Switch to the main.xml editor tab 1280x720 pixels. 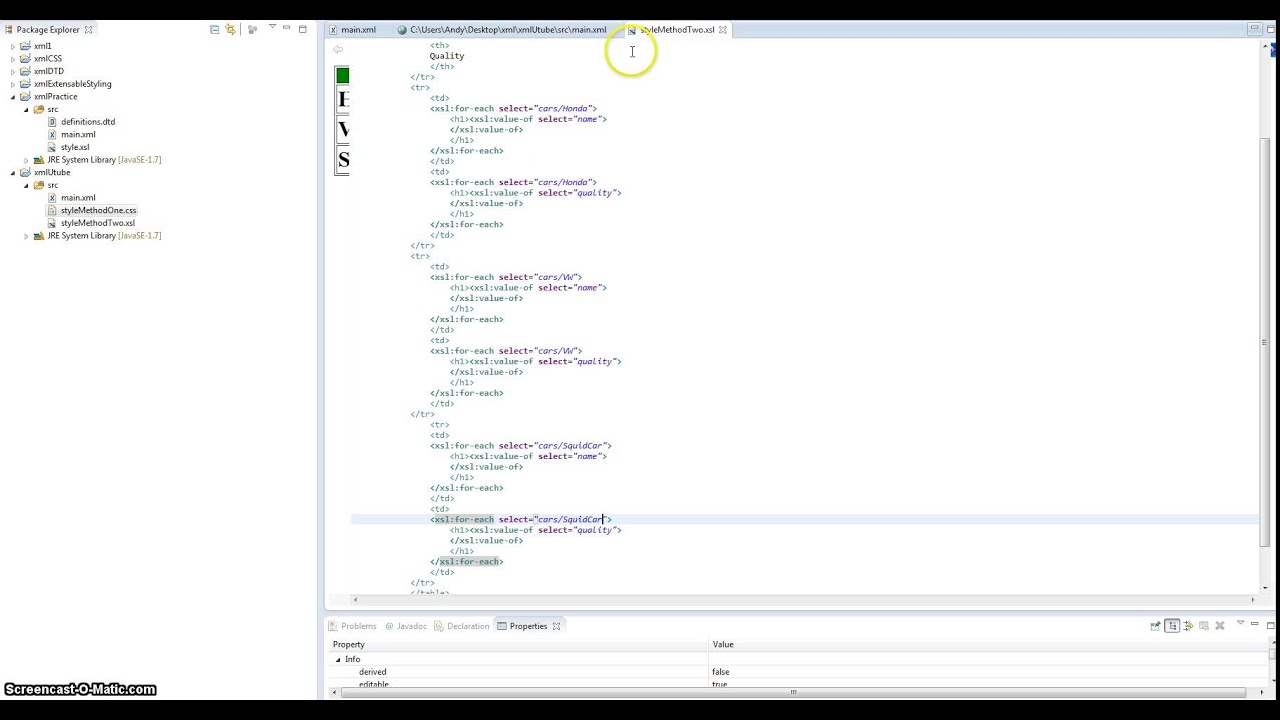[353, 30]
